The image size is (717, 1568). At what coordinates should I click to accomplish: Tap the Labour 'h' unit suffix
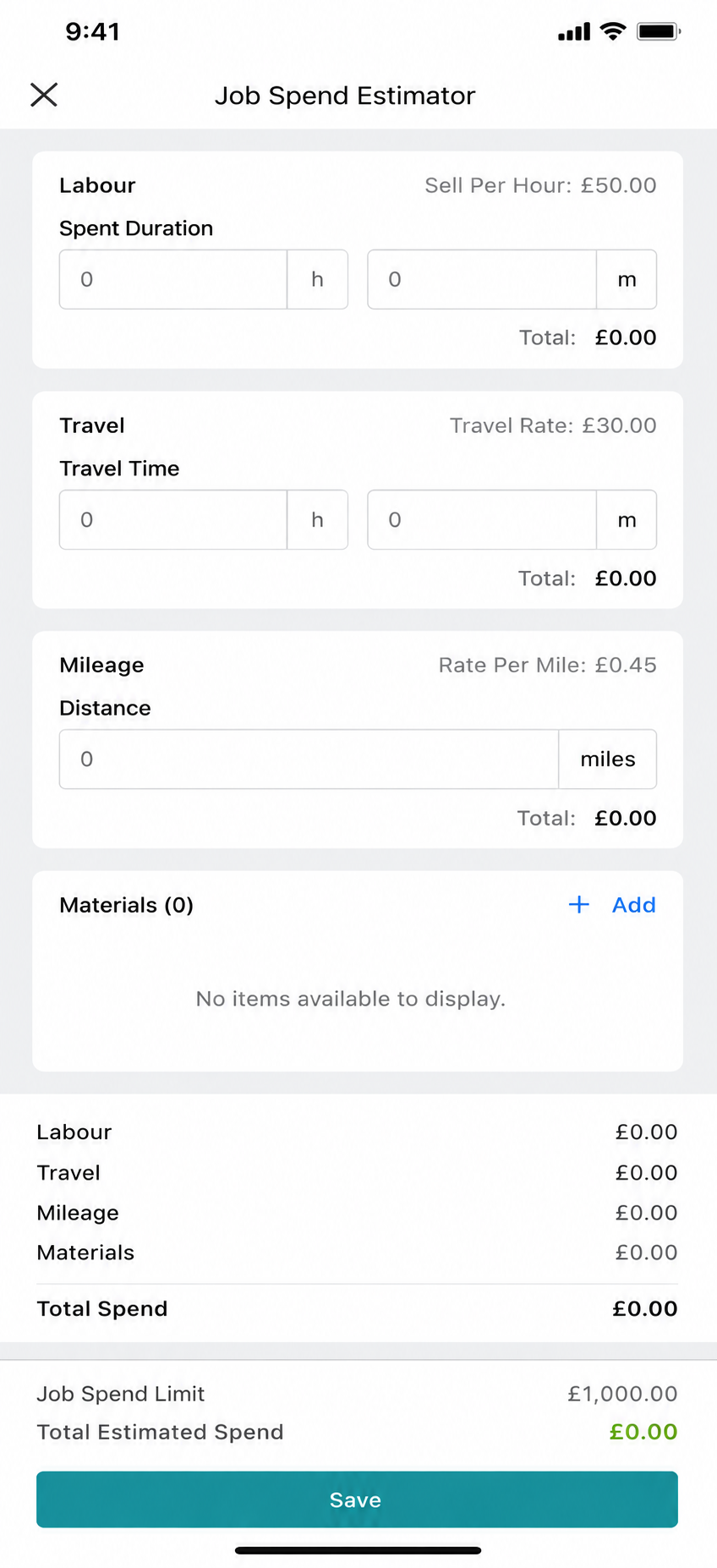(x=318, y=279)
